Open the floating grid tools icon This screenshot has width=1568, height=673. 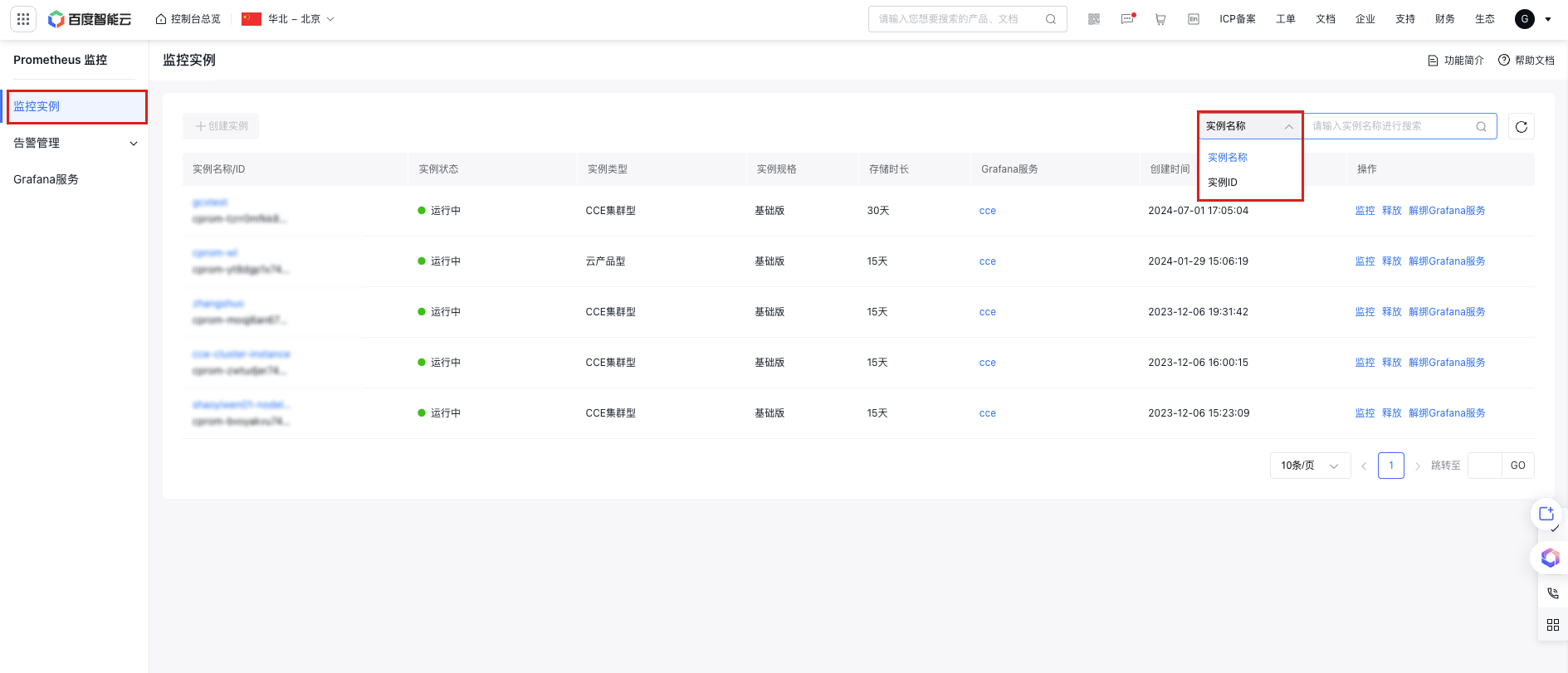tap(1553, 625)
